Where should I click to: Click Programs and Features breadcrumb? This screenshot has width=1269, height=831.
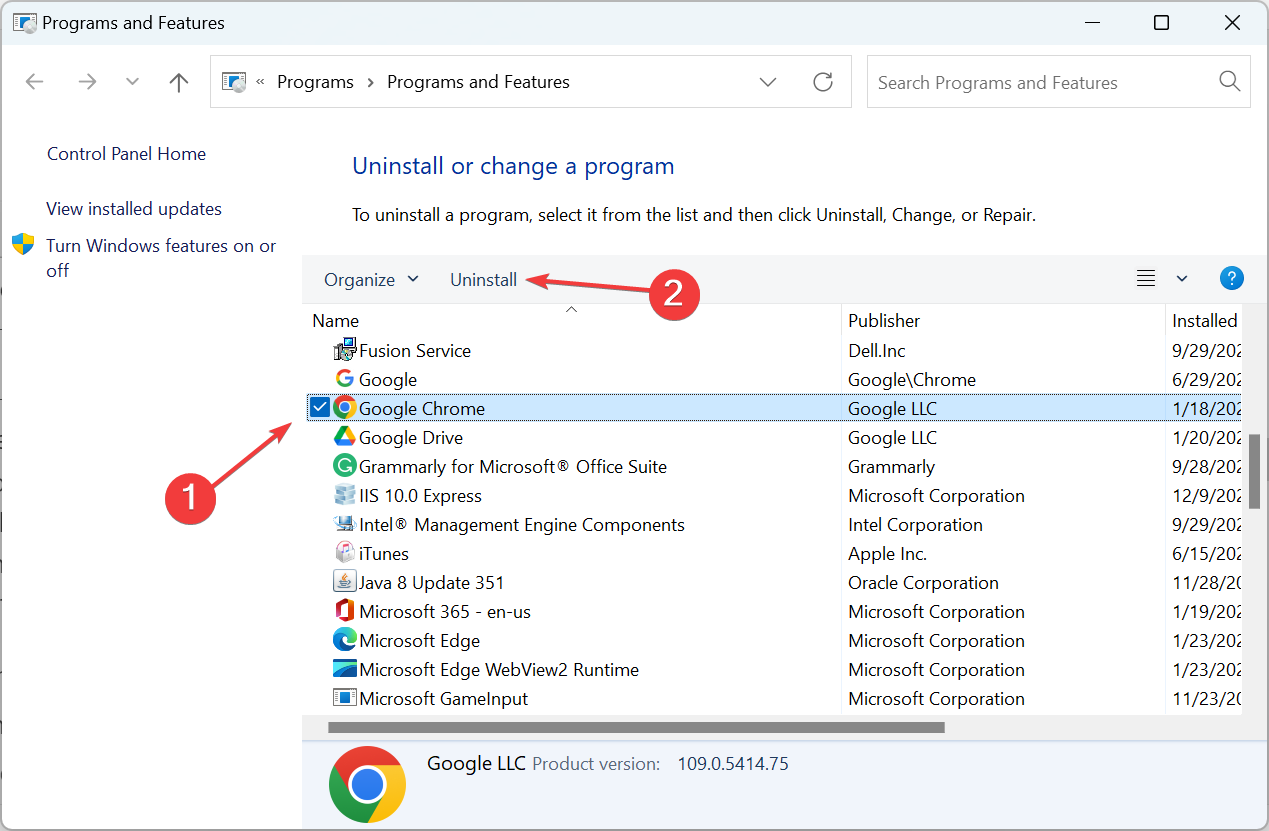(x=478, y=82)
